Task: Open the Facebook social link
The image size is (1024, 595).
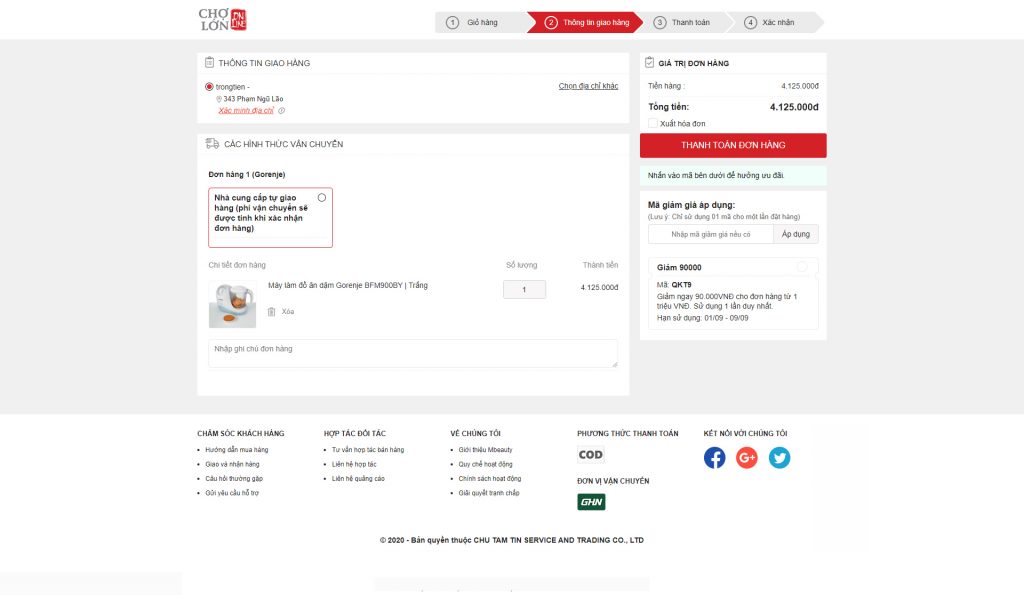Action: 714,458
